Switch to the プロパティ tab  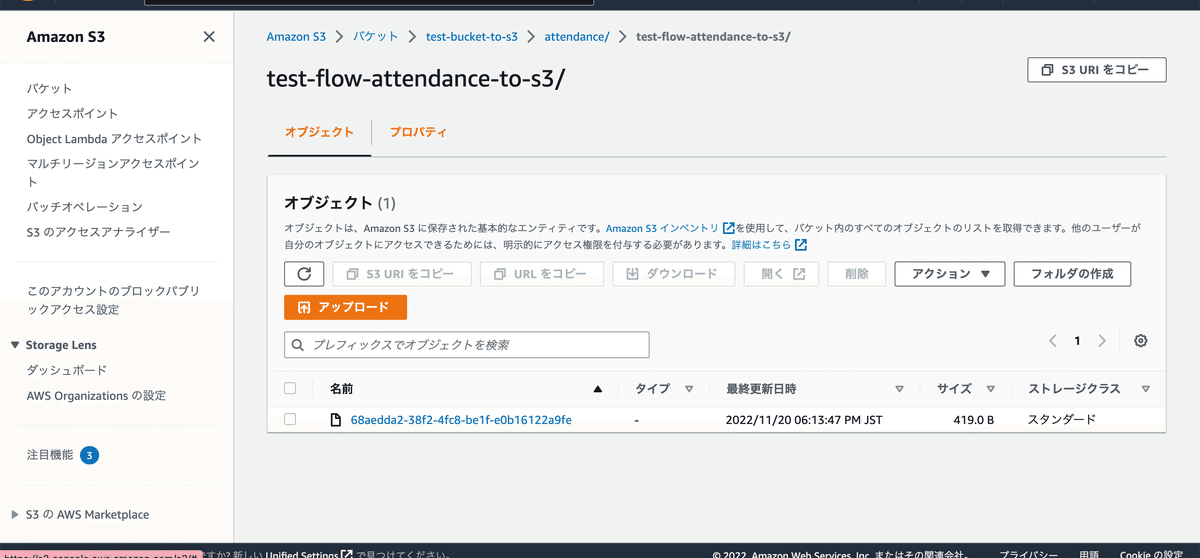pyautogui.click(x=418, y=132)
